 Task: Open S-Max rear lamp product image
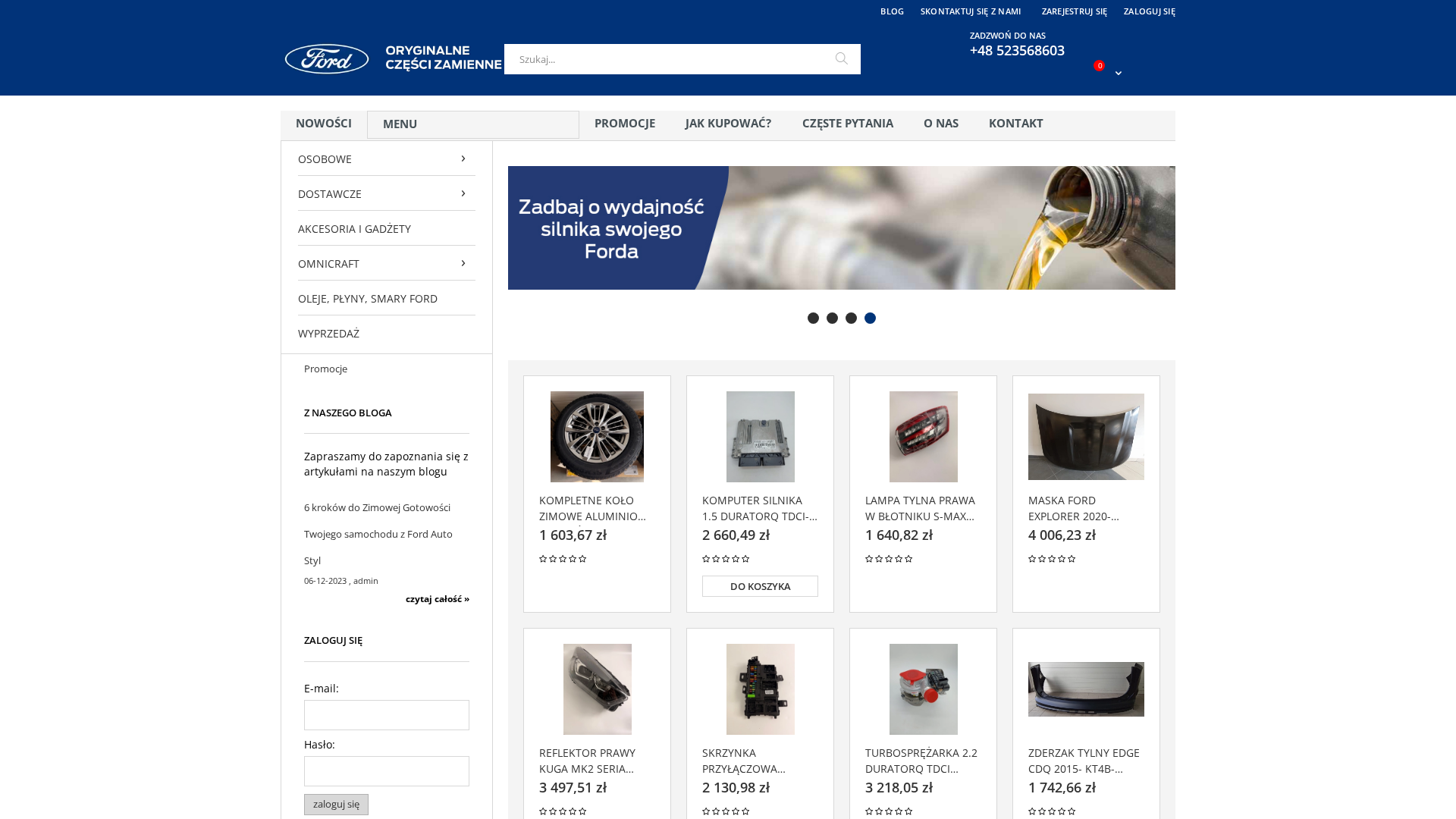coord(923,437)
